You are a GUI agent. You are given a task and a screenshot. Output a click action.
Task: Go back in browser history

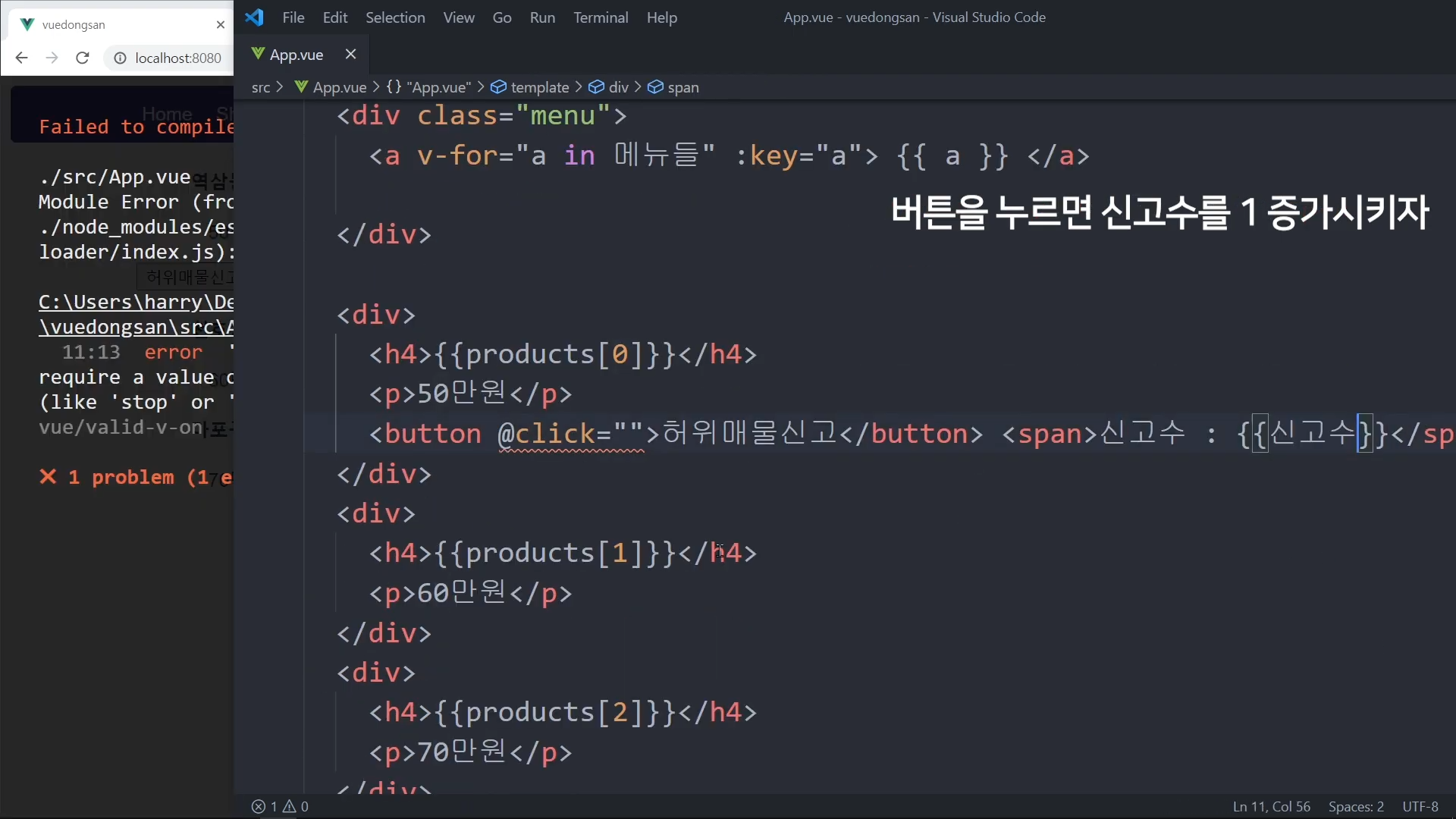coord(21,58)
